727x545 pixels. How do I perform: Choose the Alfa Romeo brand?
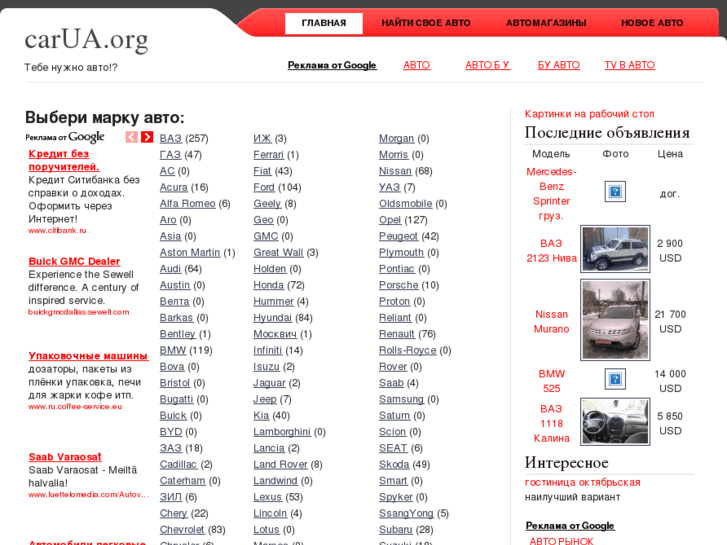(x=187, y=204)
